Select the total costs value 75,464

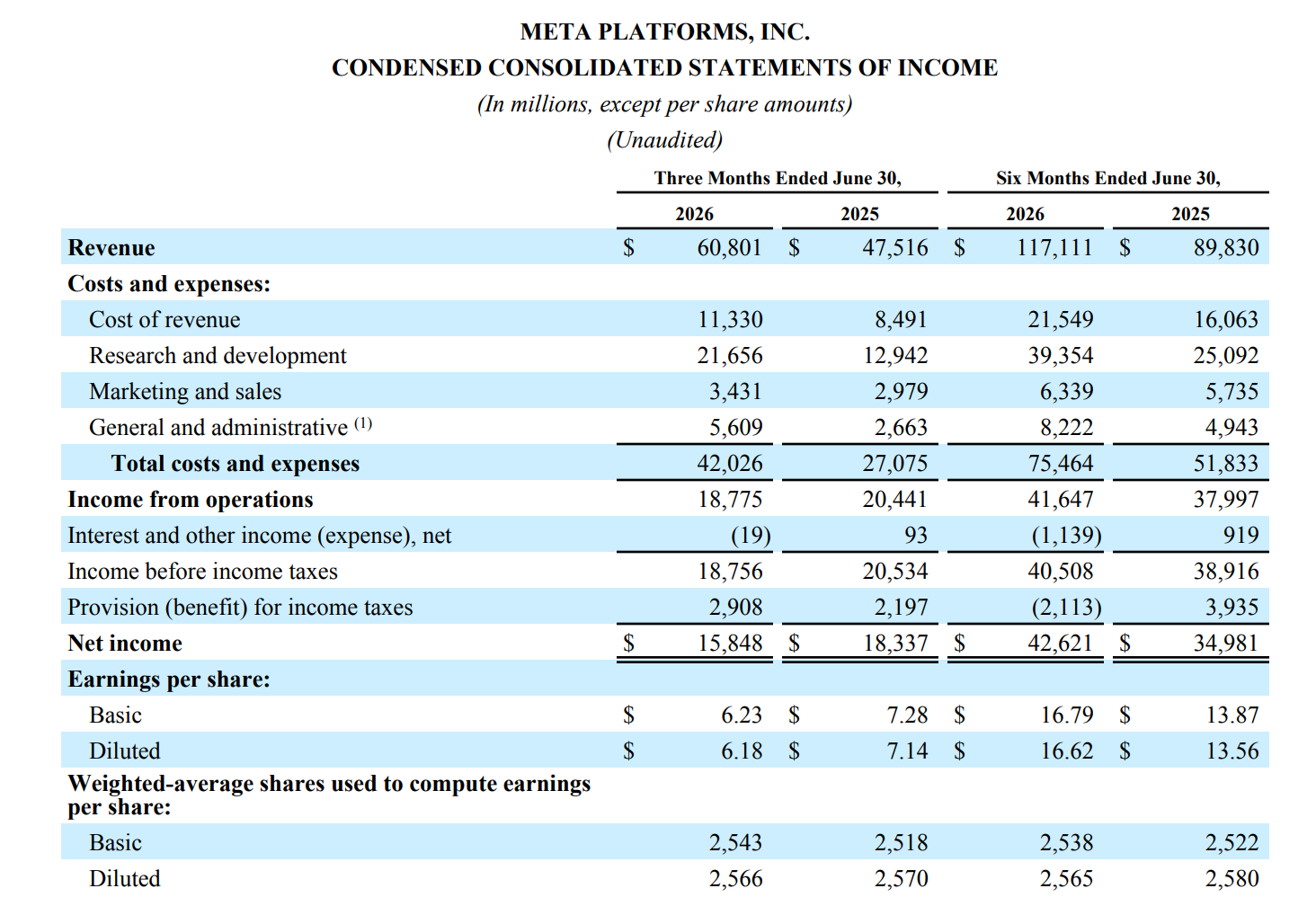pos(1061,464)
